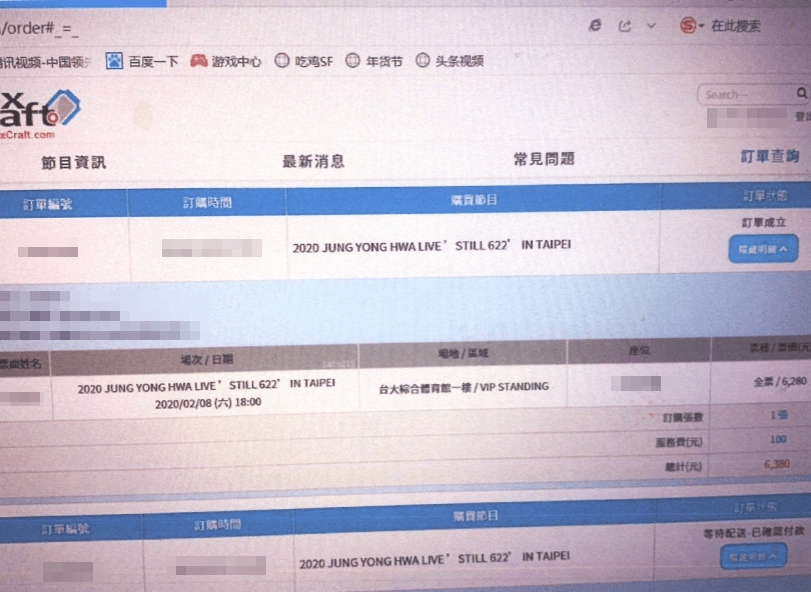This screenshot has height=592, width=811.
Task: Click globe icon beside 年货节
Action: [x=353, y=60]
